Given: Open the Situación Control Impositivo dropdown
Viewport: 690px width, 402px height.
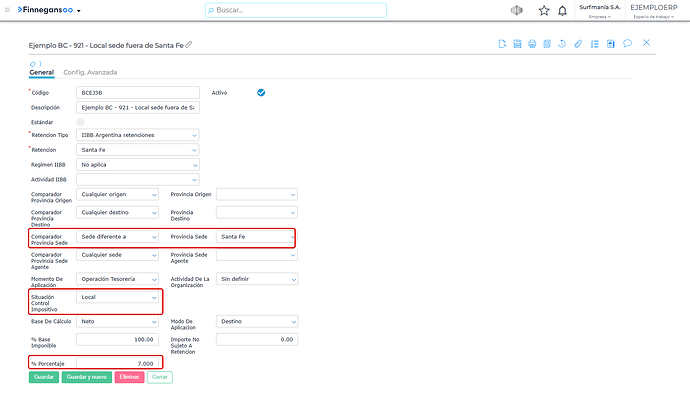Looking at the screenshot, I should [117, 297].
